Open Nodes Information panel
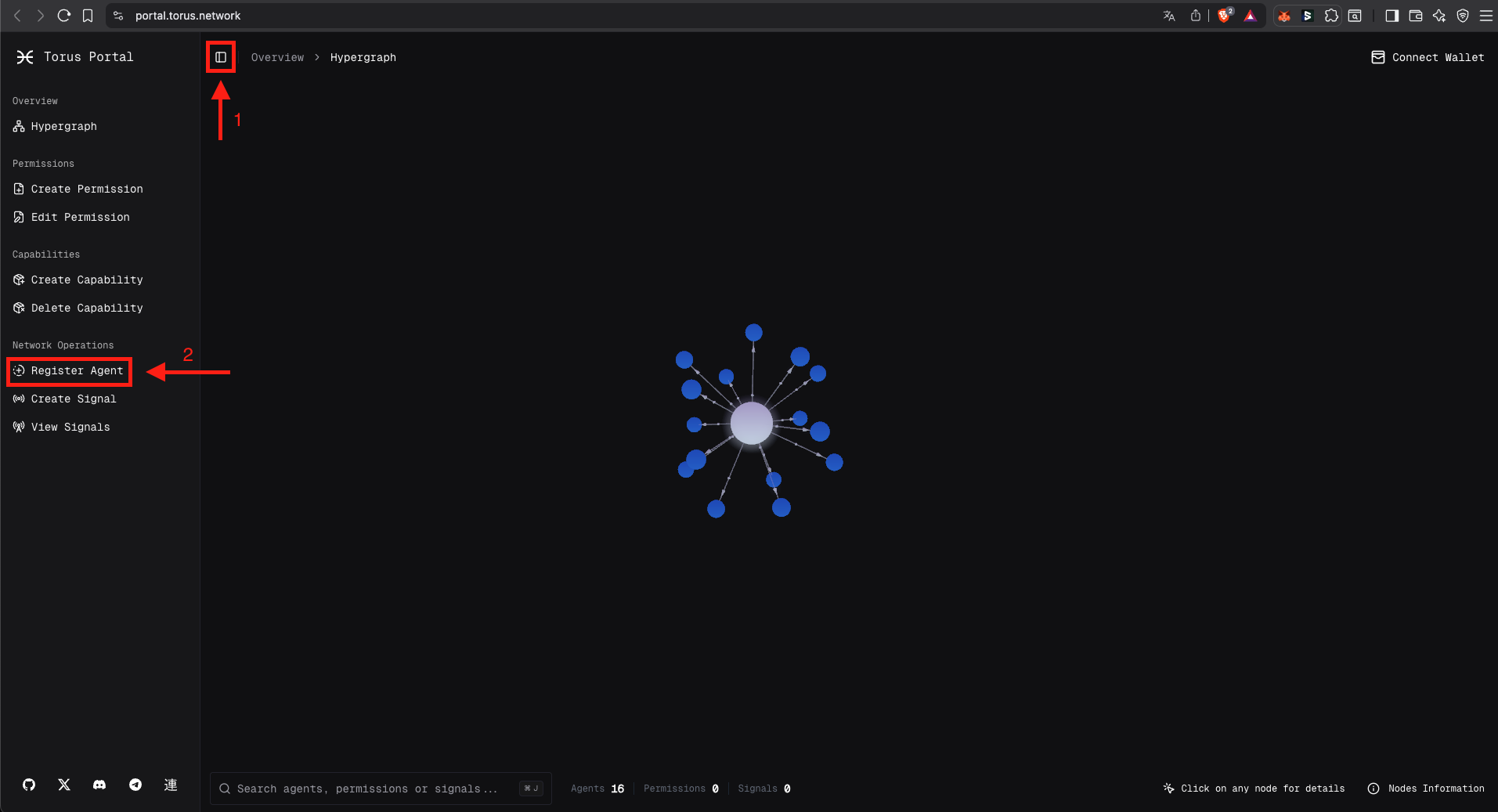The image size is (1498, 812). [1426, 789]
